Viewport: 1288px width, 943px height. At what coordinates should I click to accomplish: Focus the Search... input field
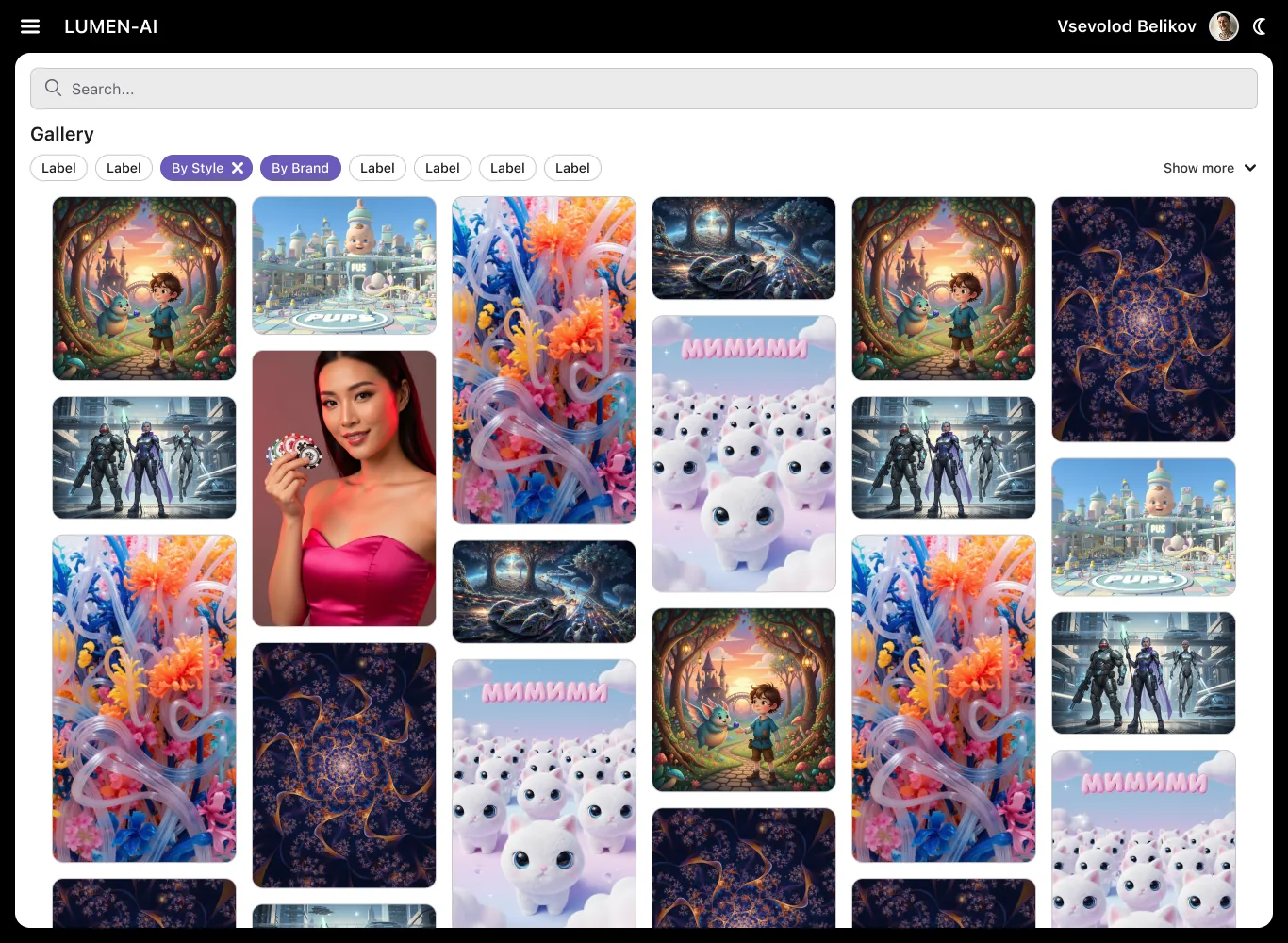(644, 89)
